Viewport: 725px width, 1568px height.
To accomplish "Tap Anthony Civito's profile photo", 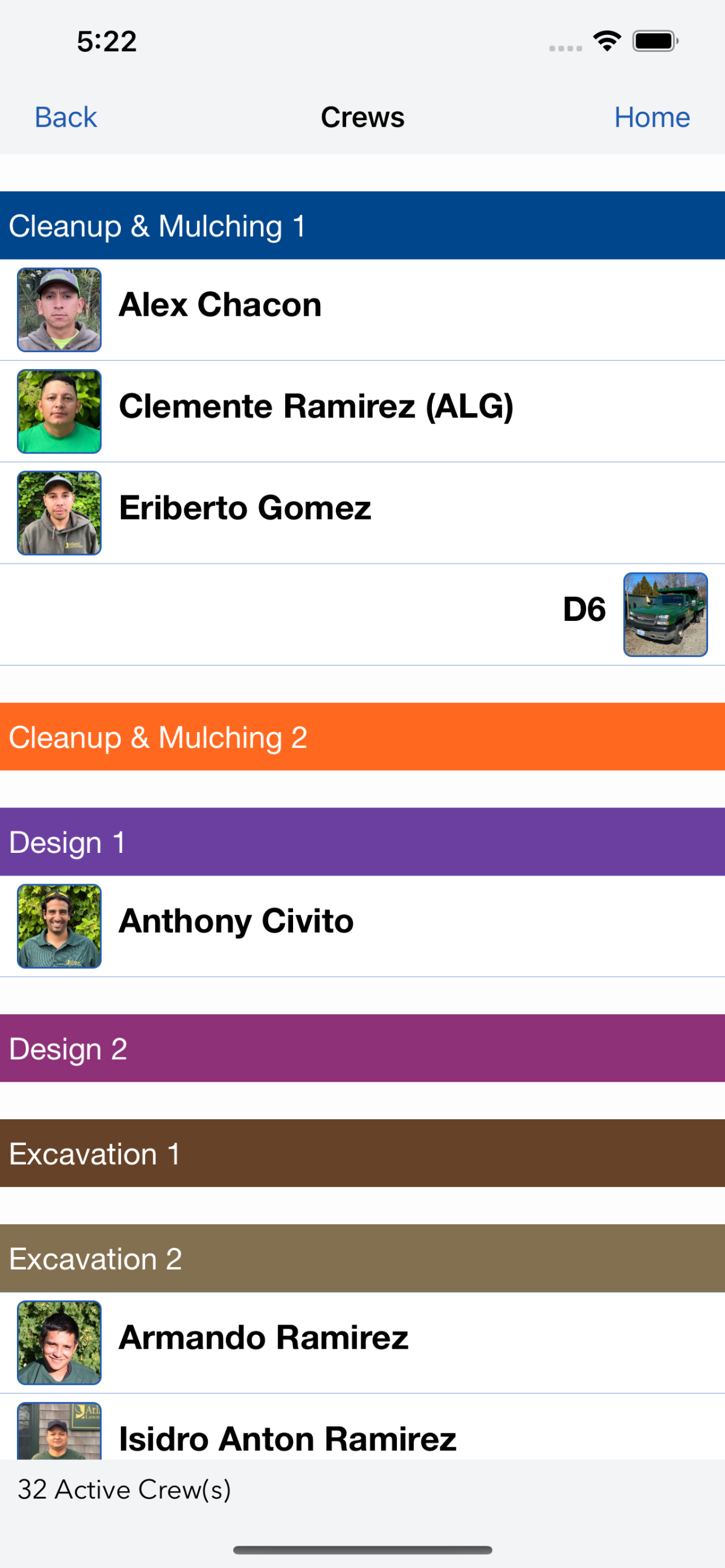I will pos(59,926).
